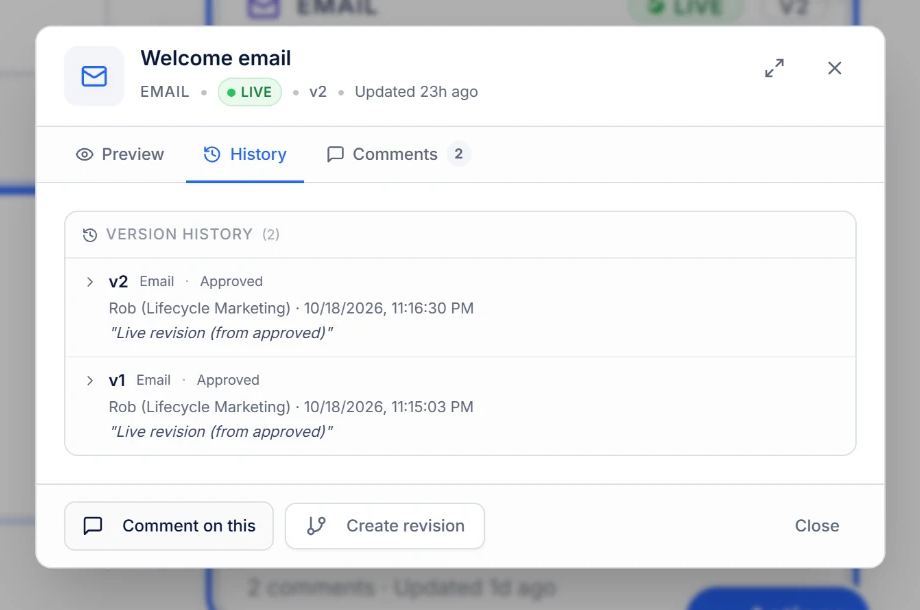Click the Welcome email title
The width and height of the screenshot is (920, 610).
[x=215, y=58]
